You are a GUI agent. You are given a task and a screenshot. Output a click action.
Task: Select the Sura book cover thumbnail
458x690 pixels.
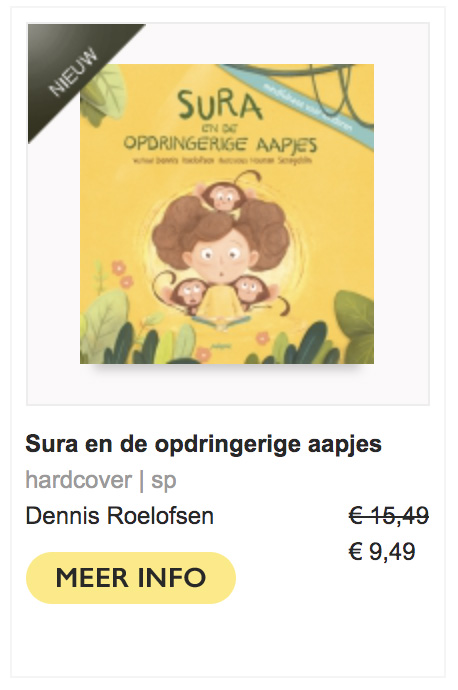point(227,214)
